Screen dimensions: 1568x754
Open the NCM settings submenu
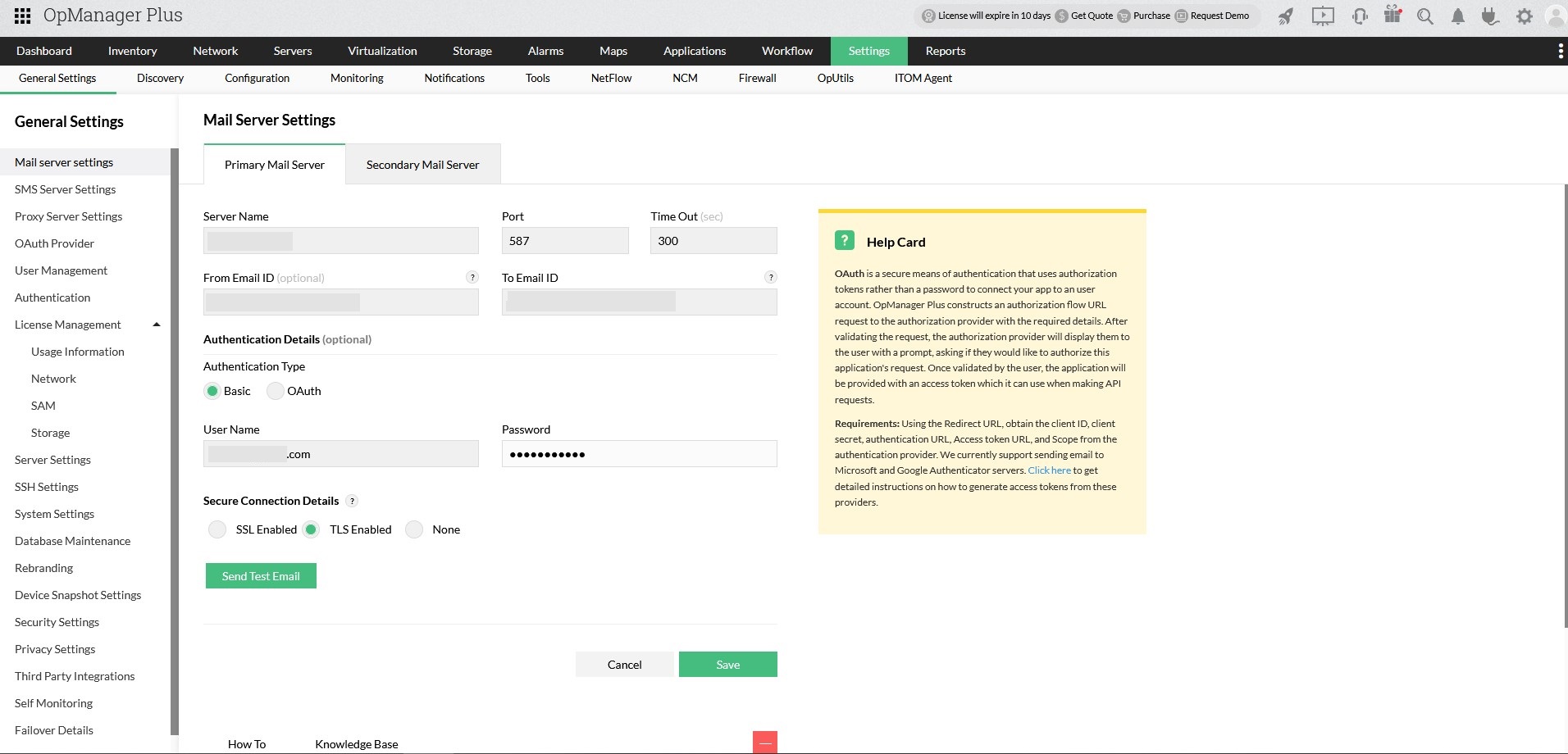[x=685, y=78]
